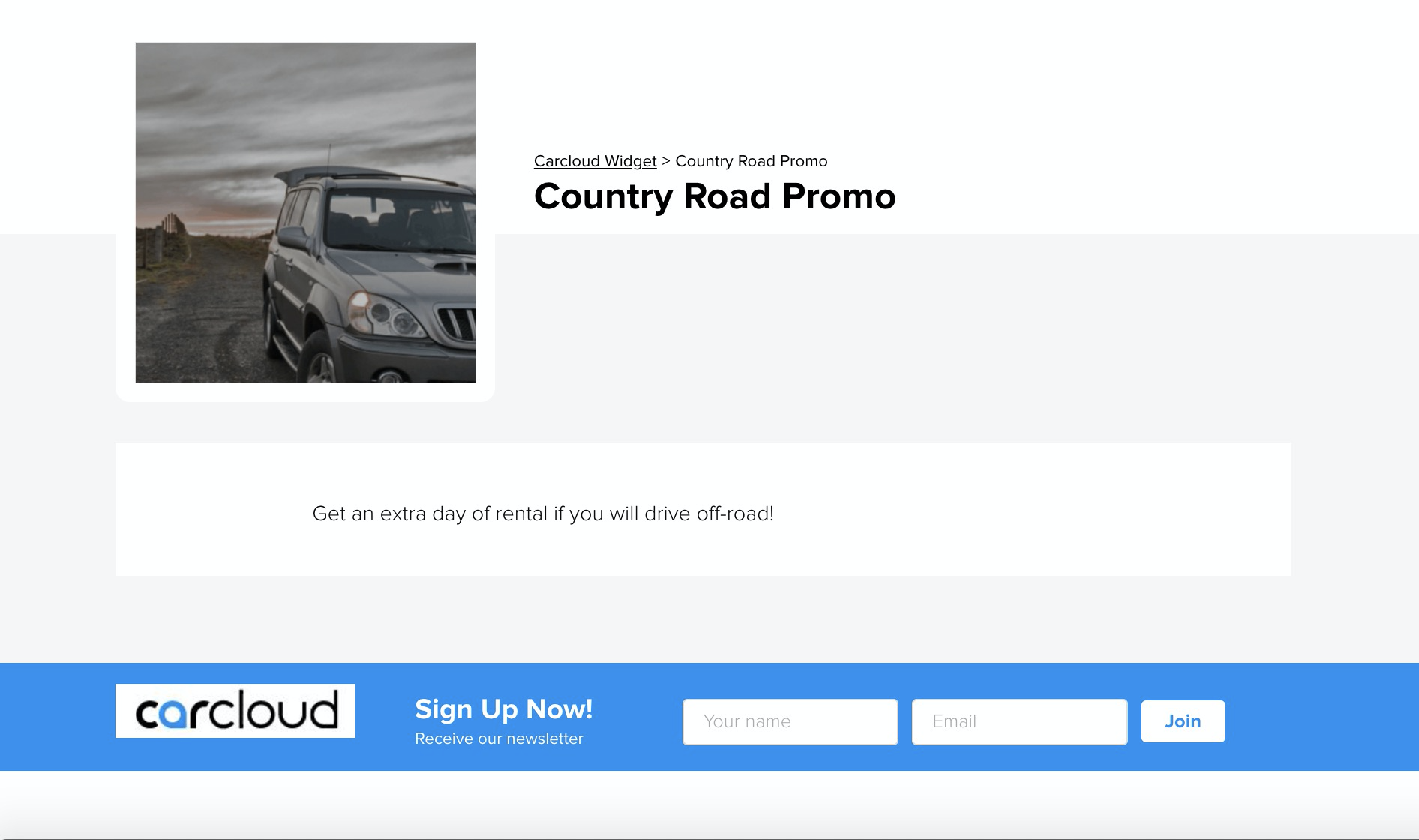Click the SUV front grille in the photo

point(457,323)
